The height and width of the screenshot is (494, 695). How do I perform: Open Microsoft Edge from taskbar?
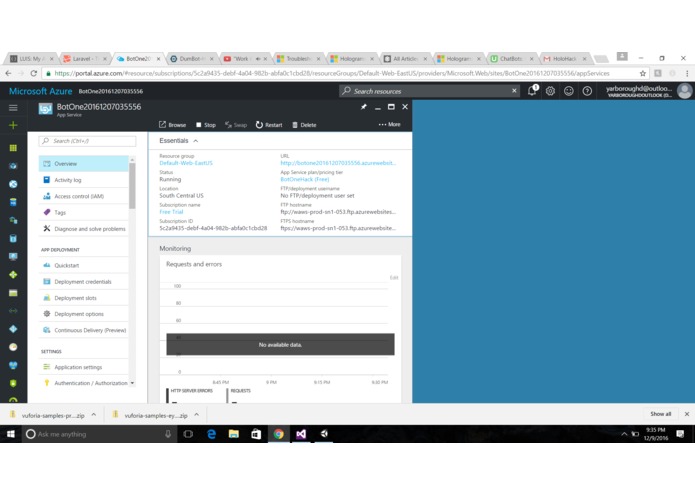[x=211, y=434]
